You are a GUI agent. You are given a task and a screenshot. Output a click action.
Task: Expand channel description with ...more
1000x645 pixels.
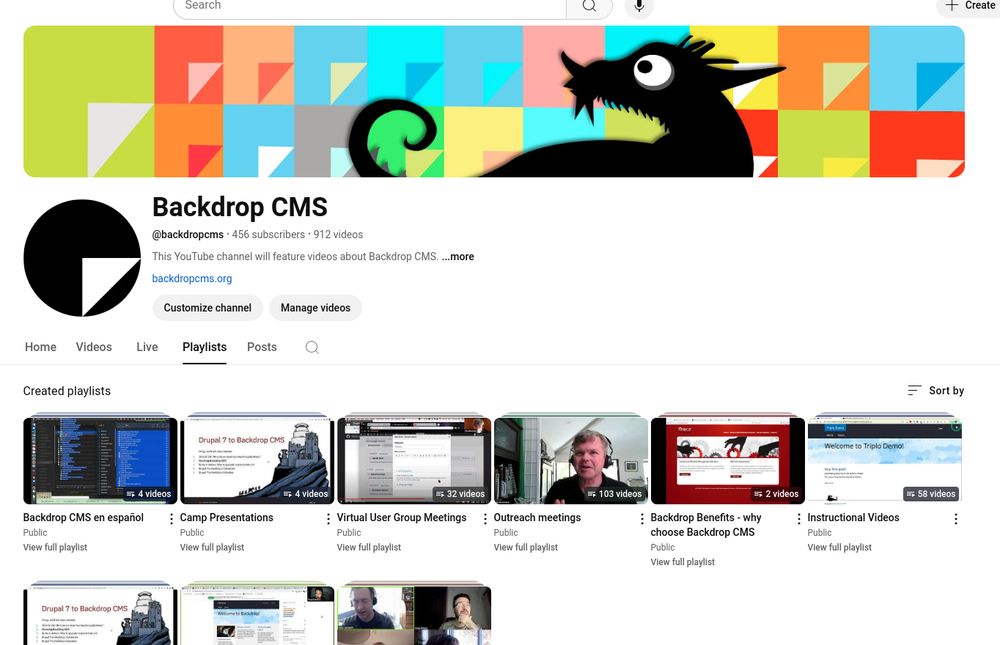[x=457, y=256]
